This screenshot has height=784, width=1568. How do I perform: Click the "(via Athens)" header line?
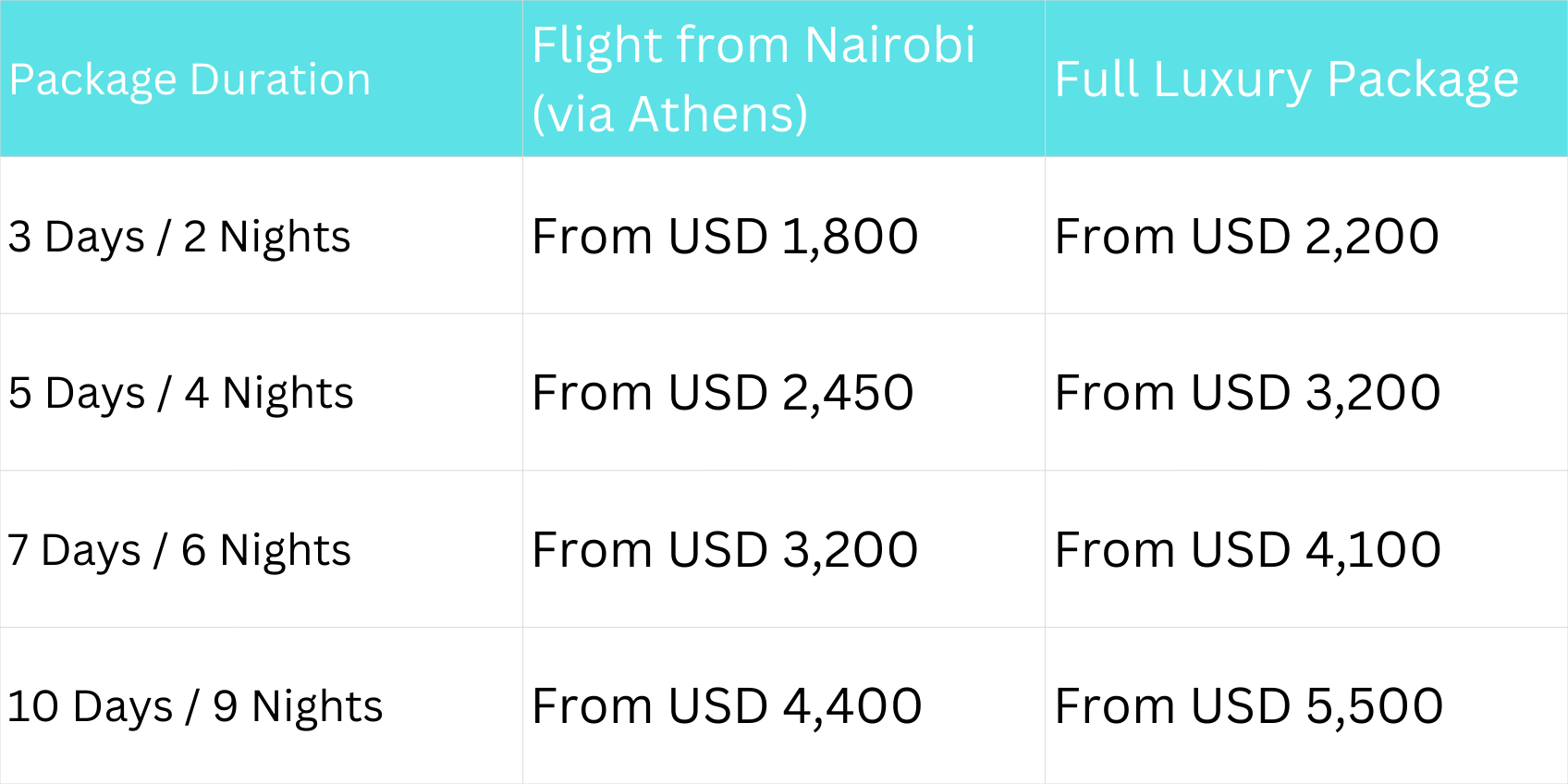[669, 115]
